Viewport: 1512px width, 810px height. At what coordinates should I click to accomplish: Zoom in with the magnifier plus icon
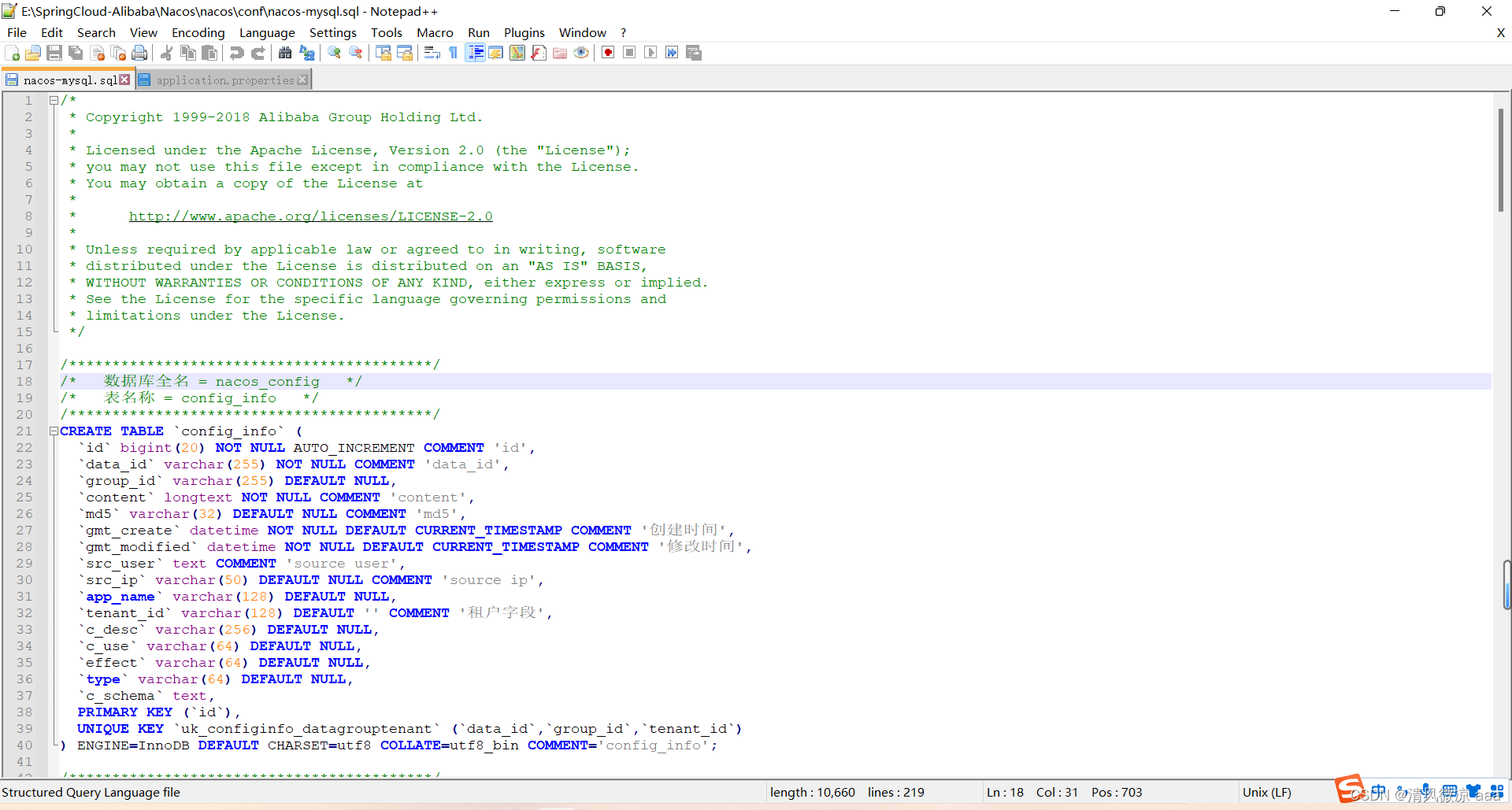point(334,53)
